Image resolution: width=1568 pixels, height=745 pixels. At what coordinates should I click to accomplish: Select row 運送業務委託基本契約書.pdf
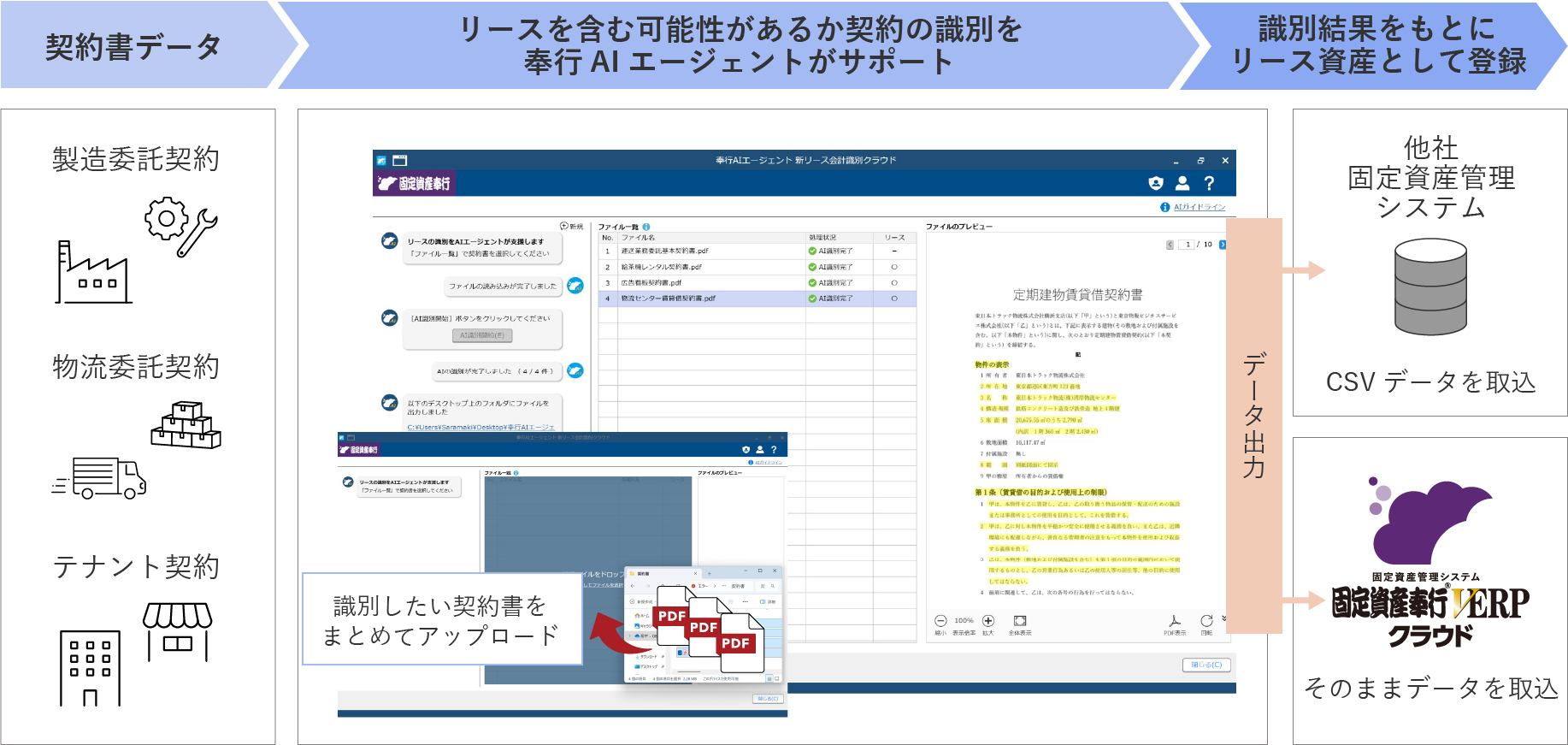[x=757, y=251]
